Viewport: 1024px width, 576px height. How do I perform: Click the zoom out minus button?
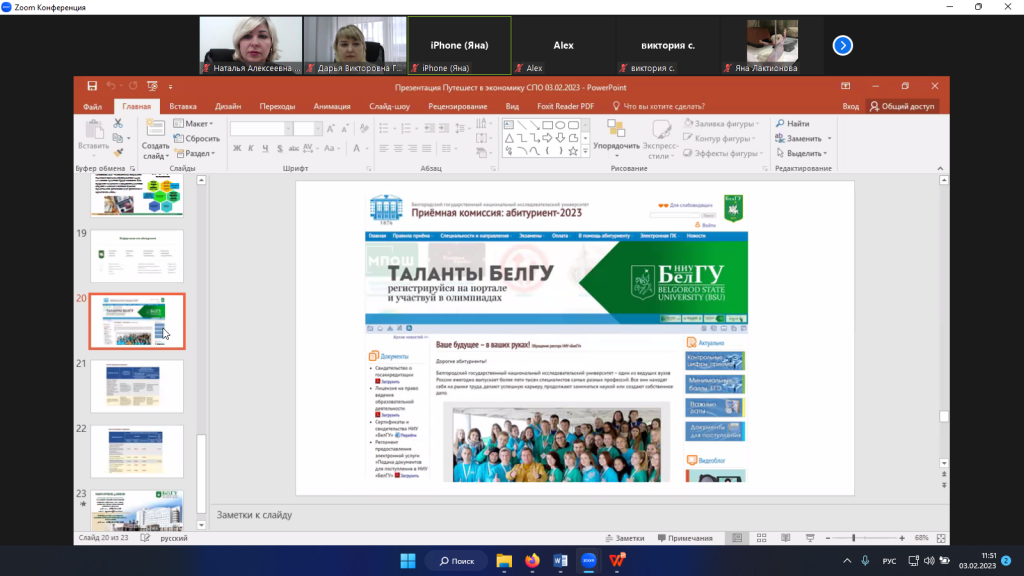point(828,538)
